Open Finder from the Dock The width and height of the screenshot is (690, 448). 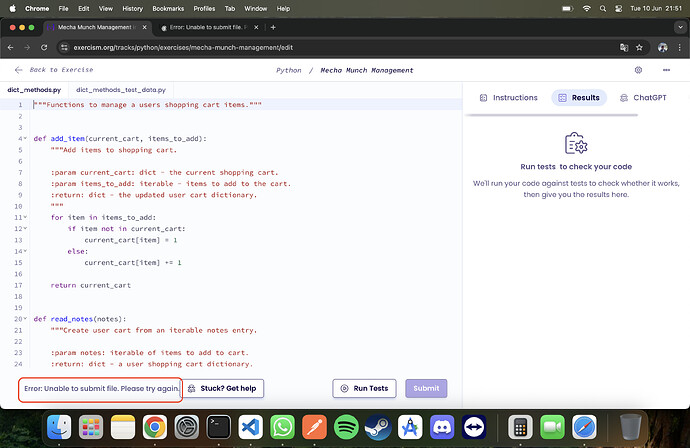pos(59,427)
